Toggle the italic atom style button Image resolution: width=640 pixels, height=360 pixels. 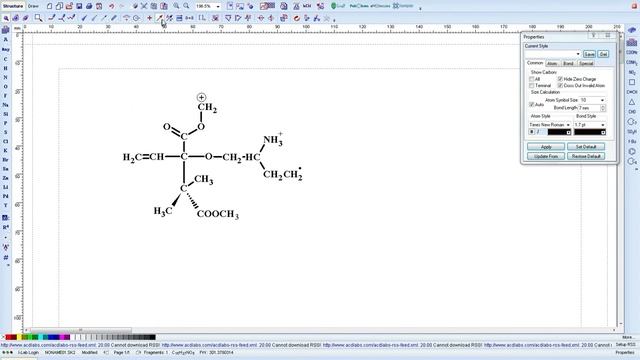pyautogui.click(x=538, y=132)
